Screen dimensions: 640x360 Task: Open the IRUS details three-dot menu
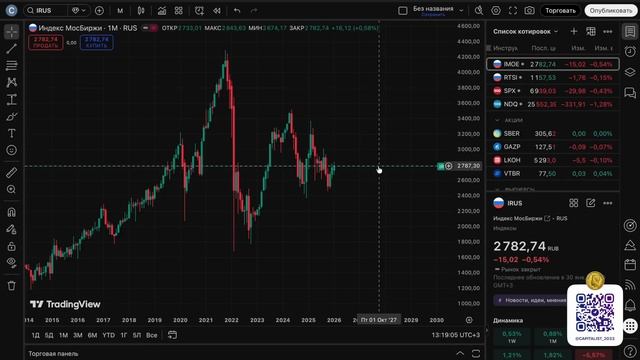click(608, 203)
